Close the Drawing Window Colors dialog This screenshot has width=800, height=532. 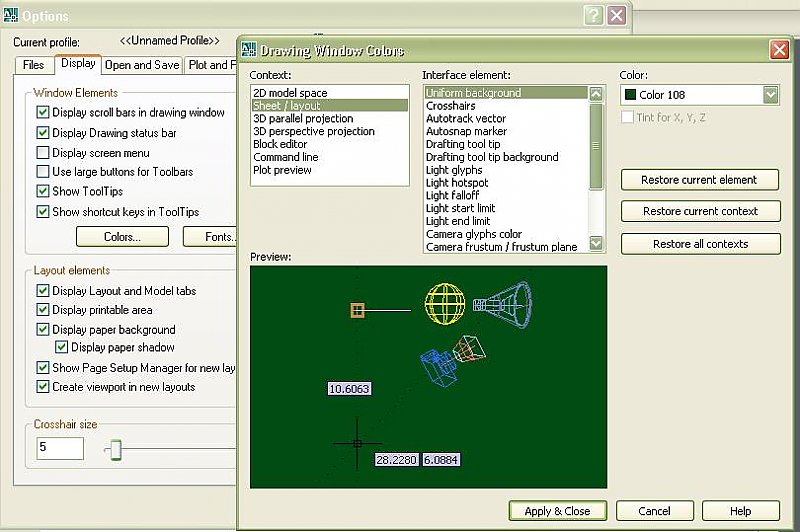(779, 49)
